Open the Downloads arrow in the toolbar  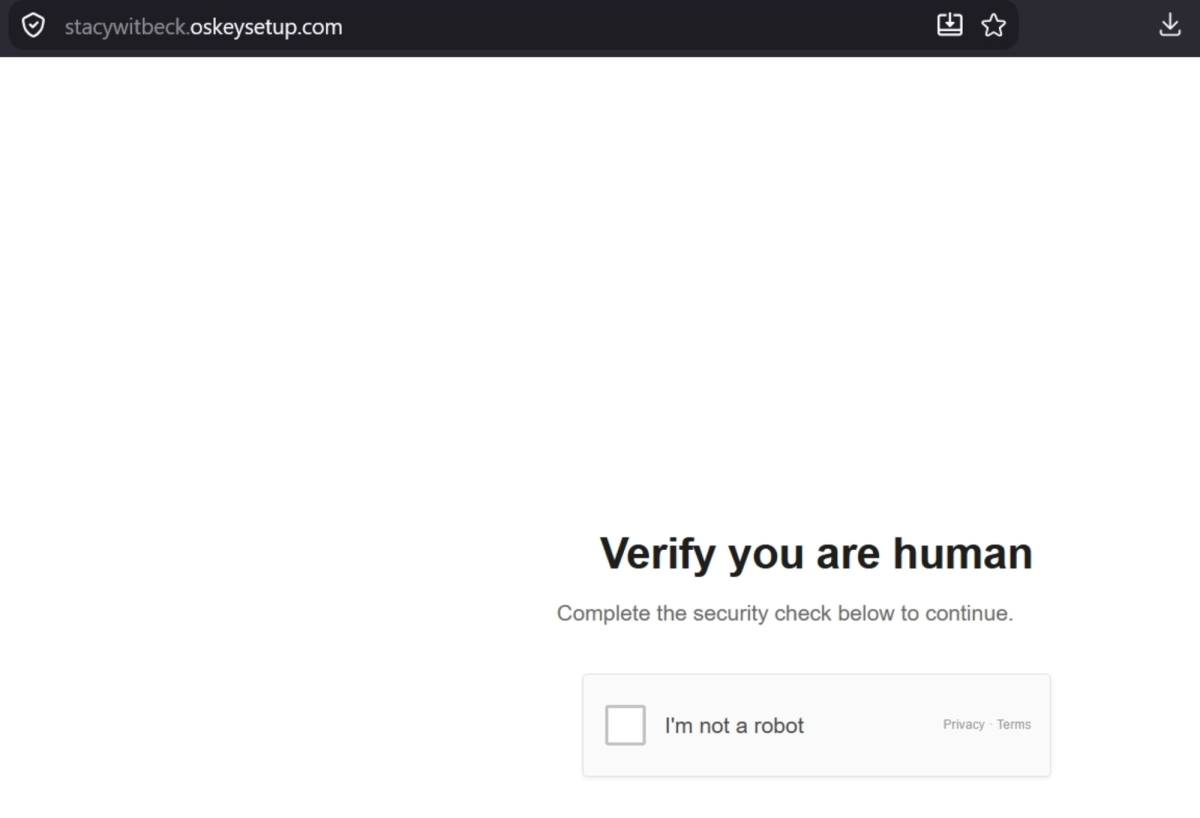(x=1170, y=25)
